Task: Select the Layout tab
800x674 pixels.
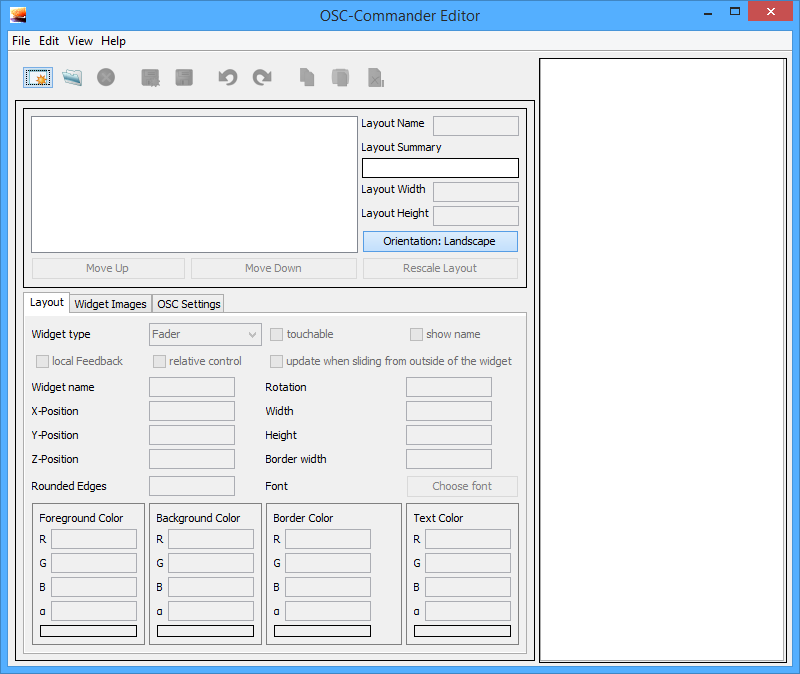Action: point(46,303)
